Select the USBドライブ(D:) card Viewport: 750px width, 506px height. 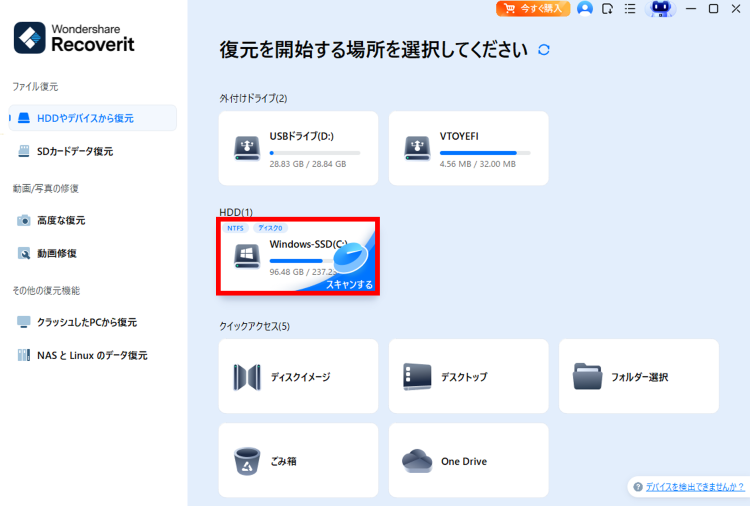(298, 148)
